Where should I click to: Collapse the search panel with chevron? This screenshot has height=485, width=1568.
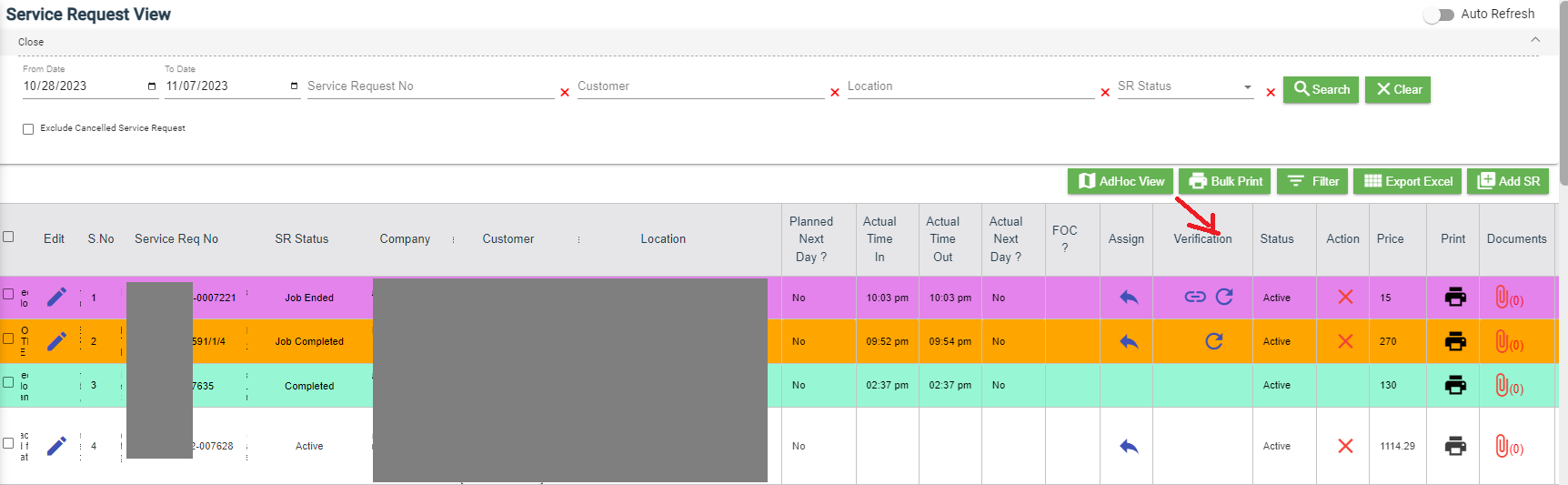click(x=1535, y=40)
